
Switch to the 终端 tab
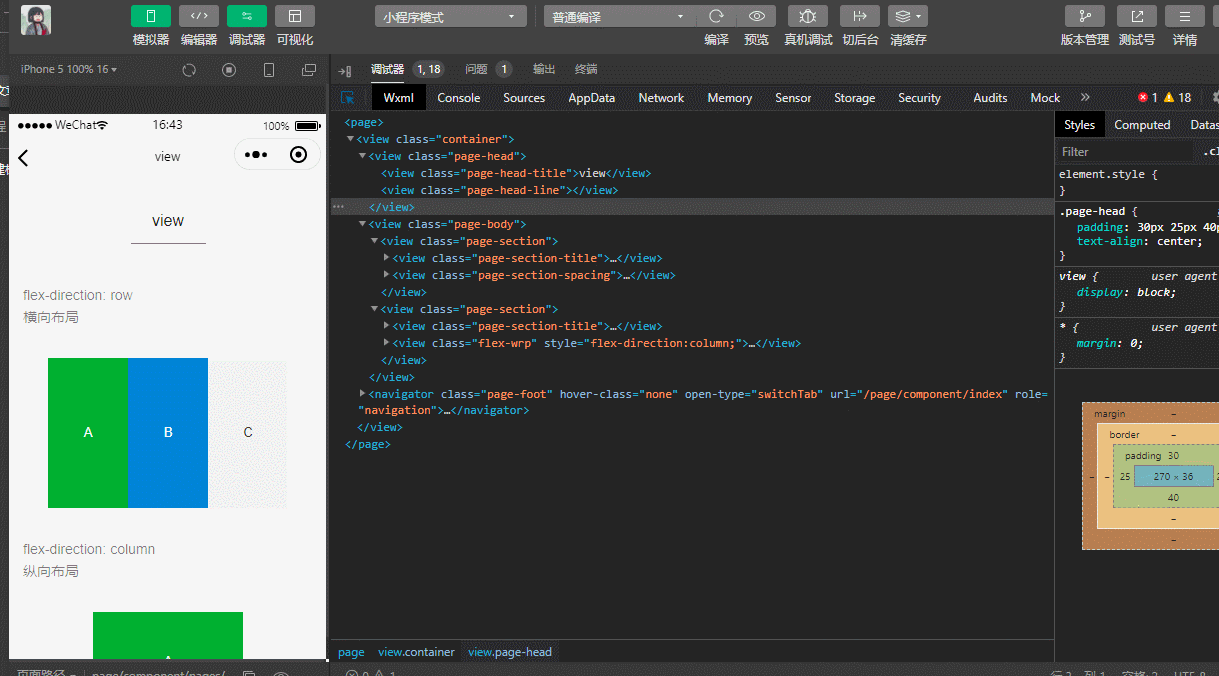pyautogui.click(x=586, y=70)
